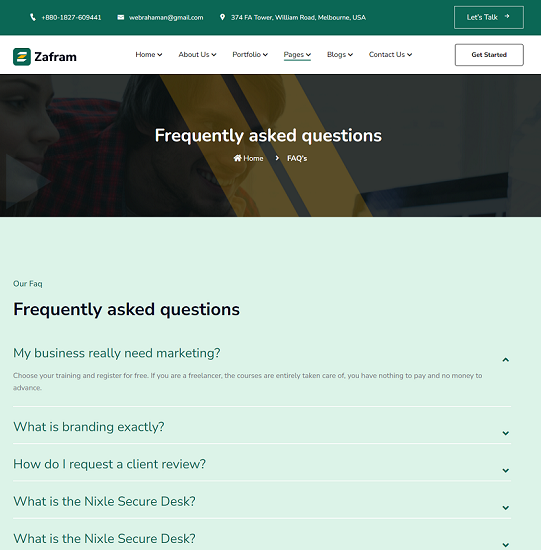
Task: Open the Contact Us menu
Action: click(390, 54)
